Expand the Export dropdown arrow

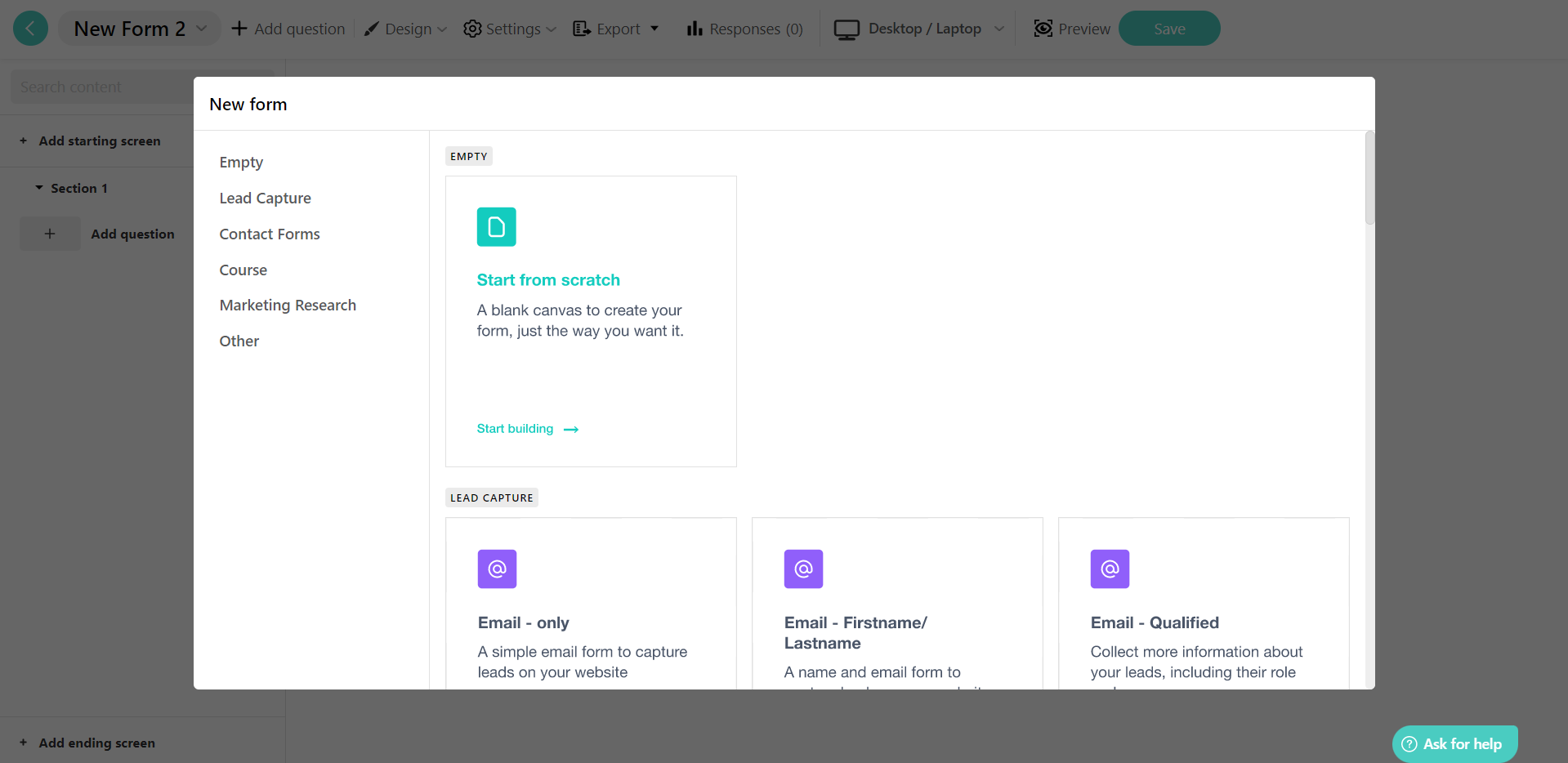tap(655, 28)
